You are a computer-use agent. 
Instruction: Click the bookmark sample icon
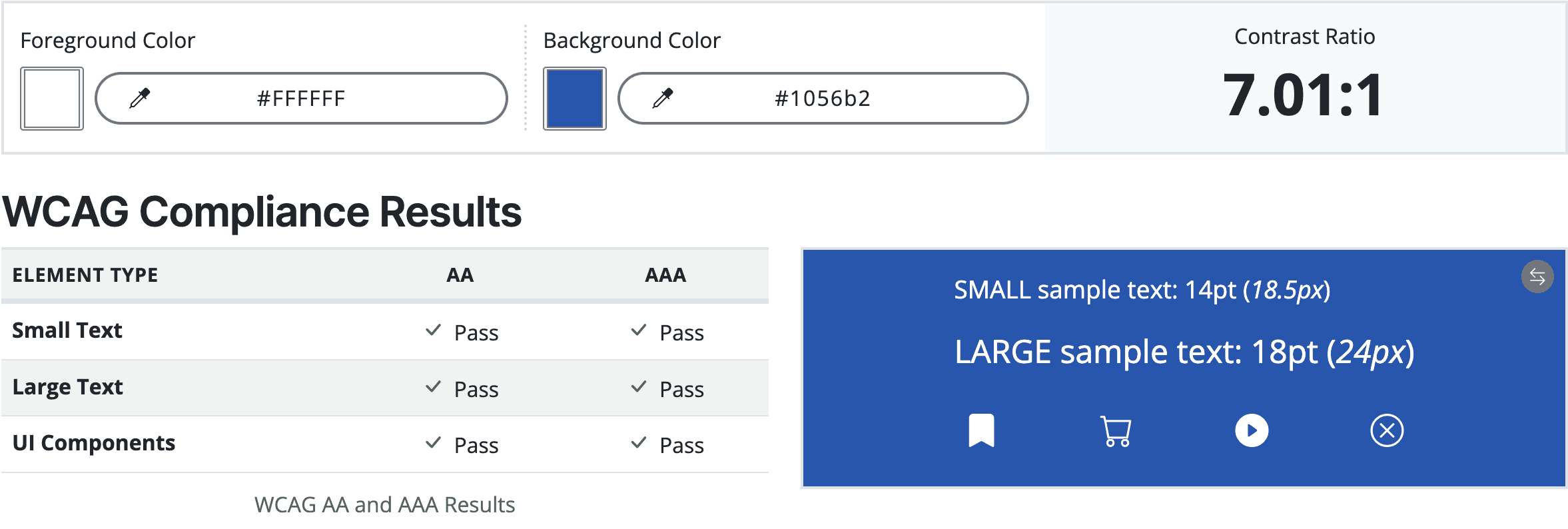pyautogui.click(x=981, y=430)
